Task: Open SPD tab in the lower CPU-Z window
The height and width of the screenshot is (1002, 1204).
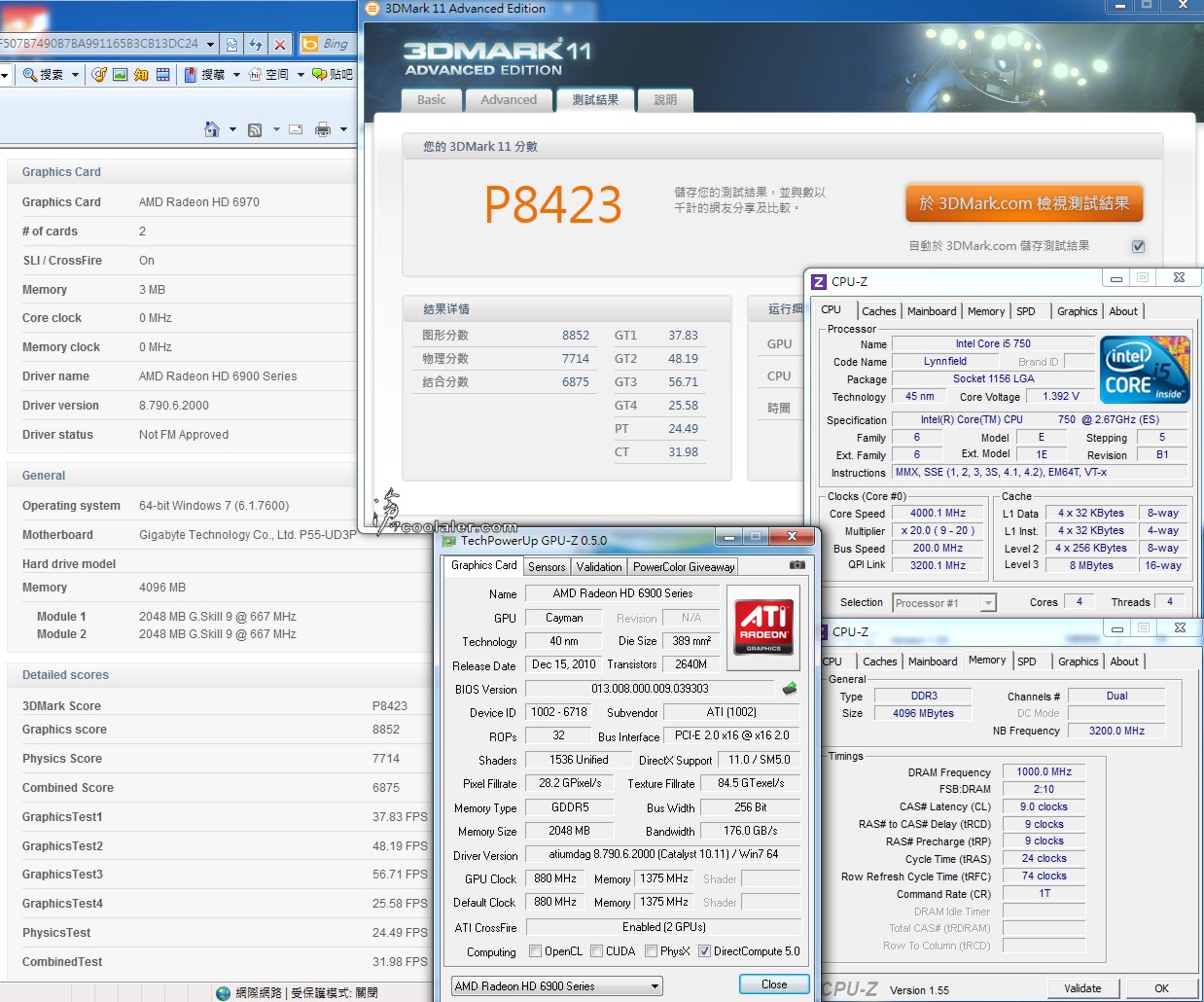Action: [x=1027, y=662]
